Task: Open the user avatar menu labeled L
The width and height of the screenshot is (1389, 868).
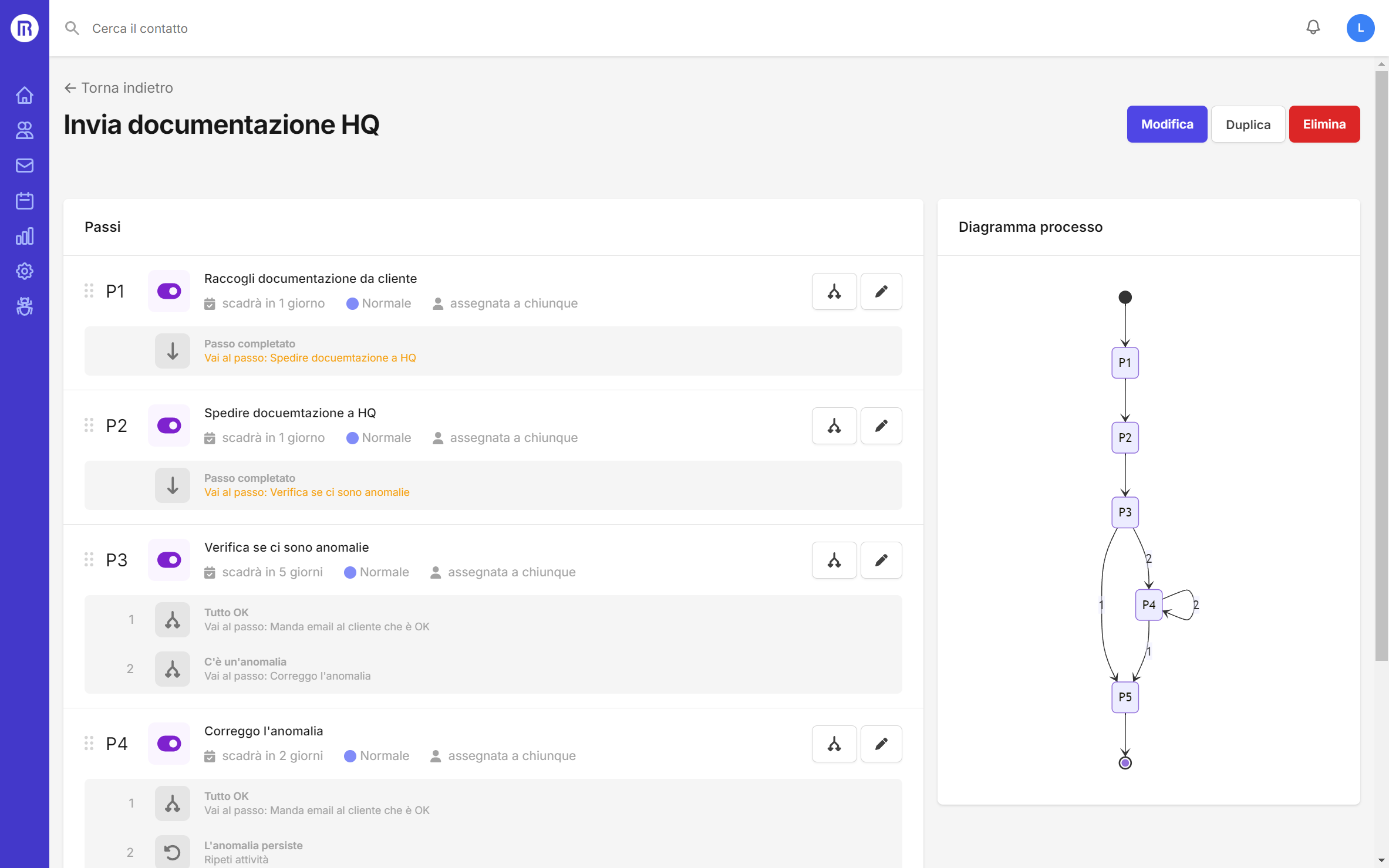Action: (x=1361, y=28)
